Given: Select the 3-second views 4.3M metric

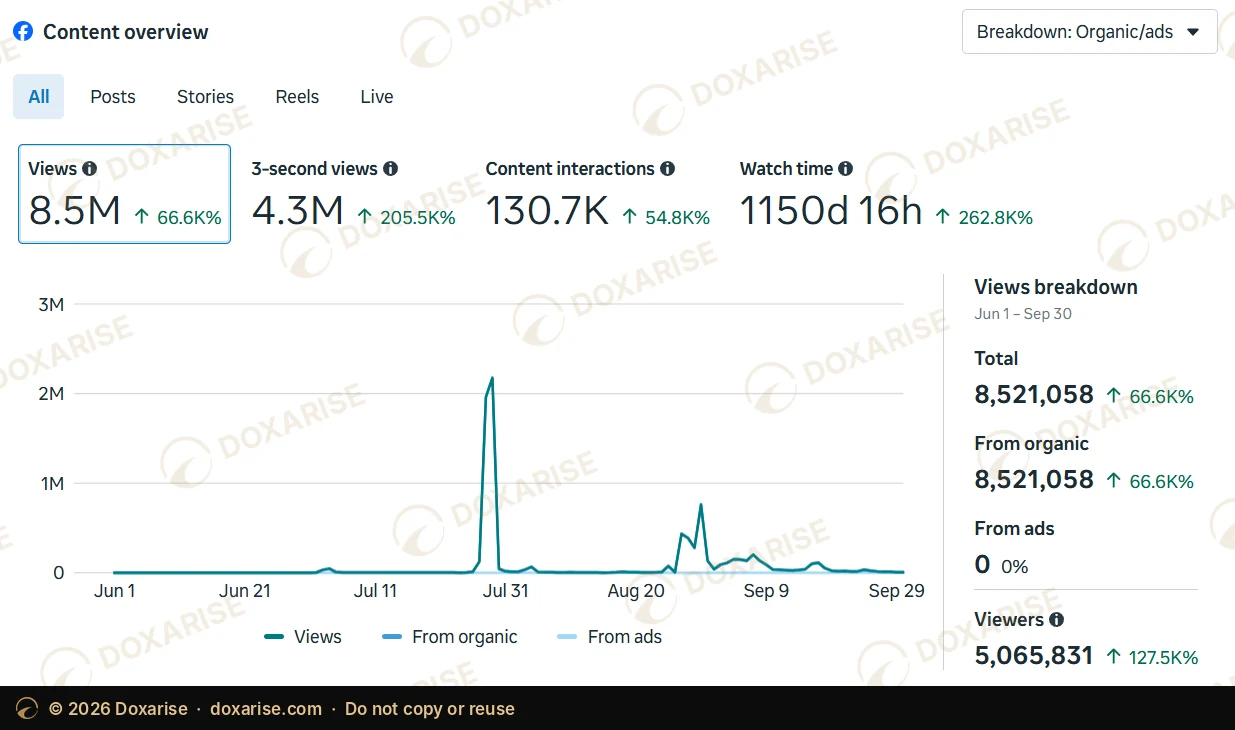Looking at the screenshot, I should tap(353, 194).
